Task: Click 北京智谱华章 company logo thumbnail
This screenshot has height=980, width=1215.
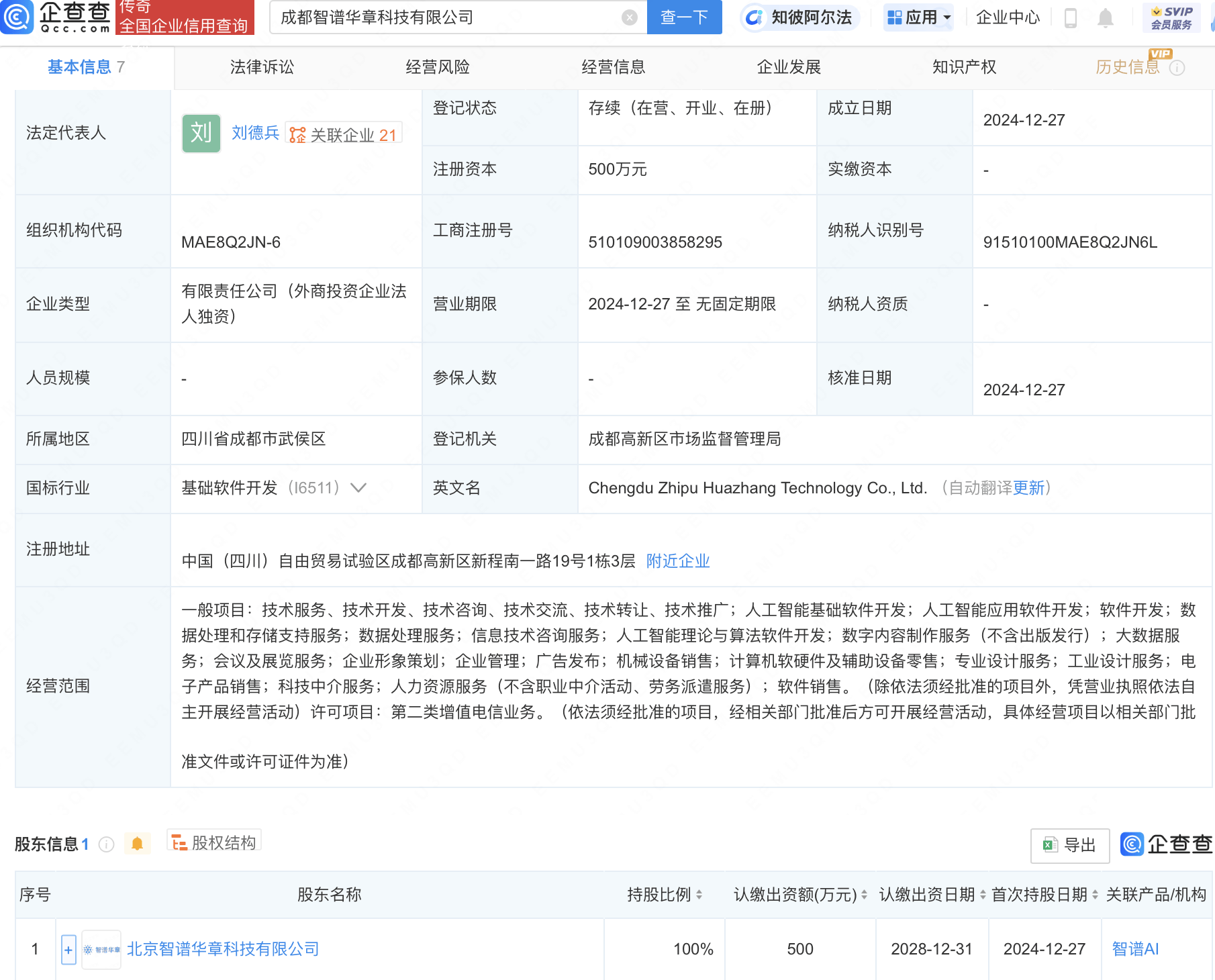Action: pos(101,949)
